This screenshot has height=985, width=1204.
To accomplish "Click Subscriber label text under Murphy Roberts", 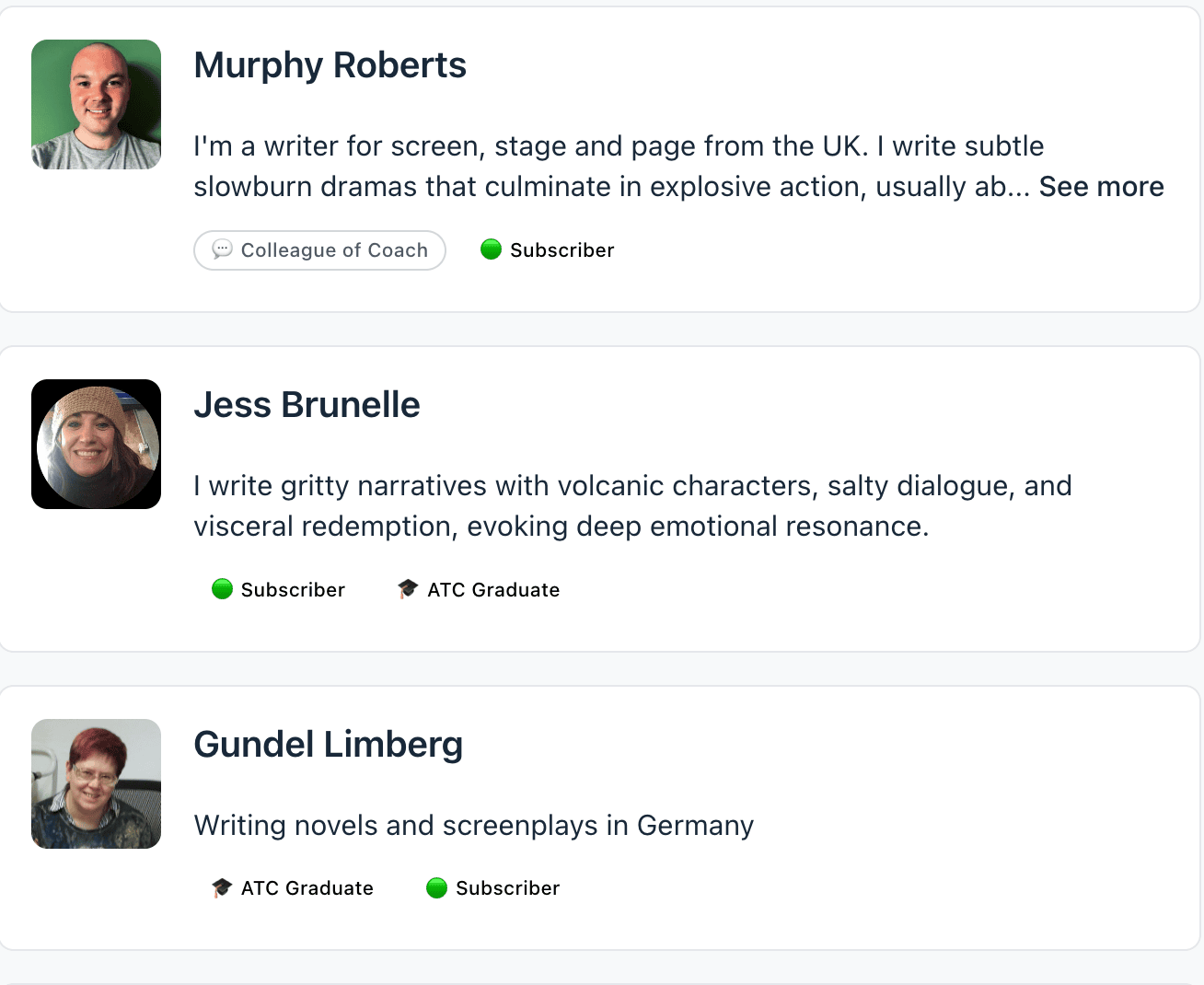I will (561, 250).
